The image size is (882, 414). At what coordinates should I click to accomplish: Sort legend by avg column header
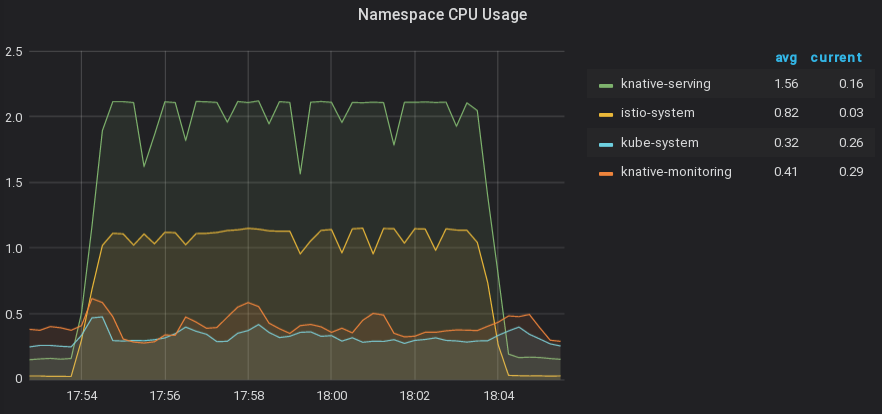tap(785, 57)
